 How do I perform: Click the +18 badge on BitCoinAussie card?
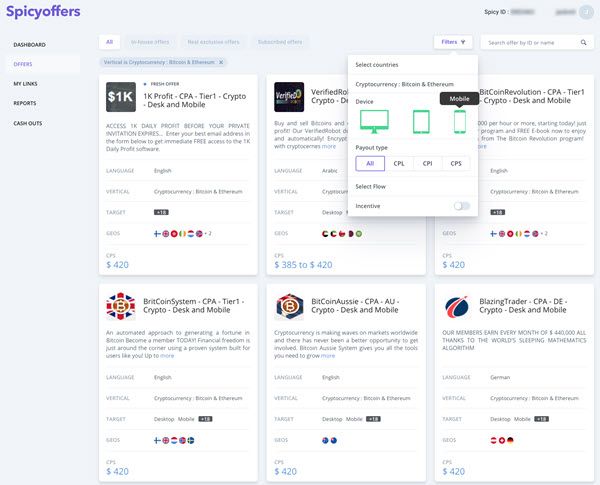pos(373,419)
